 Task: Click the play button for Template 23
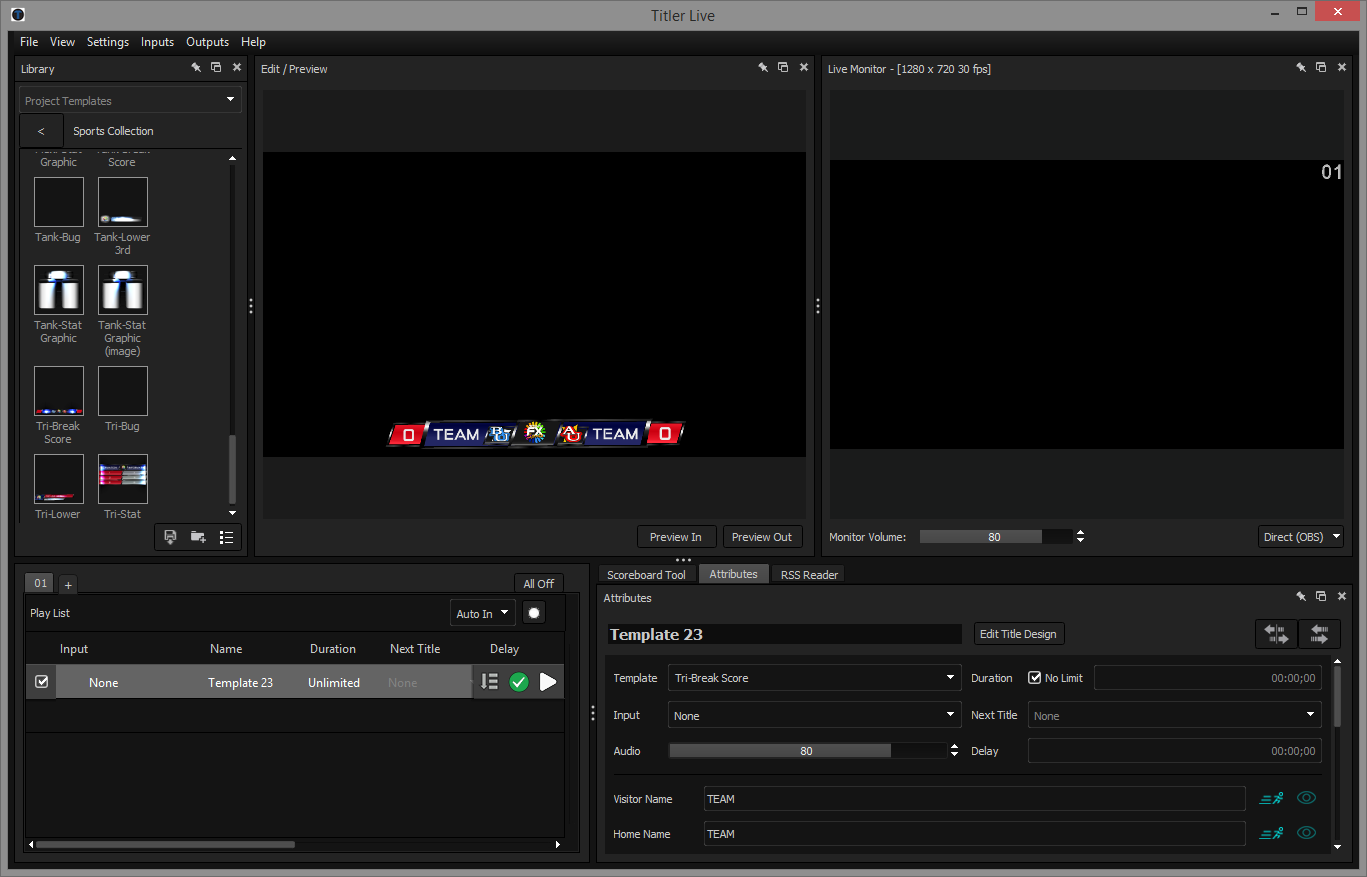pos(547,682)
